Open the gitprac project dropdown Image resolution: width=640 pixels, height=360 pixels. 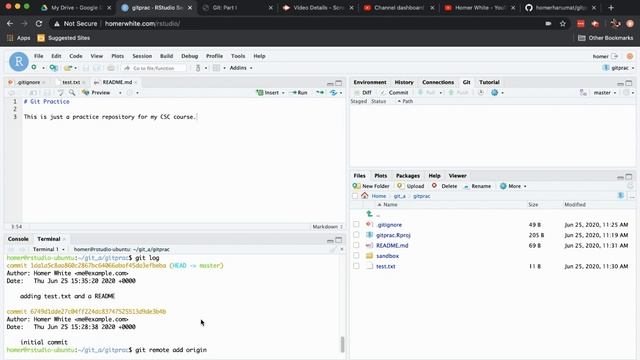click(619, 68)
